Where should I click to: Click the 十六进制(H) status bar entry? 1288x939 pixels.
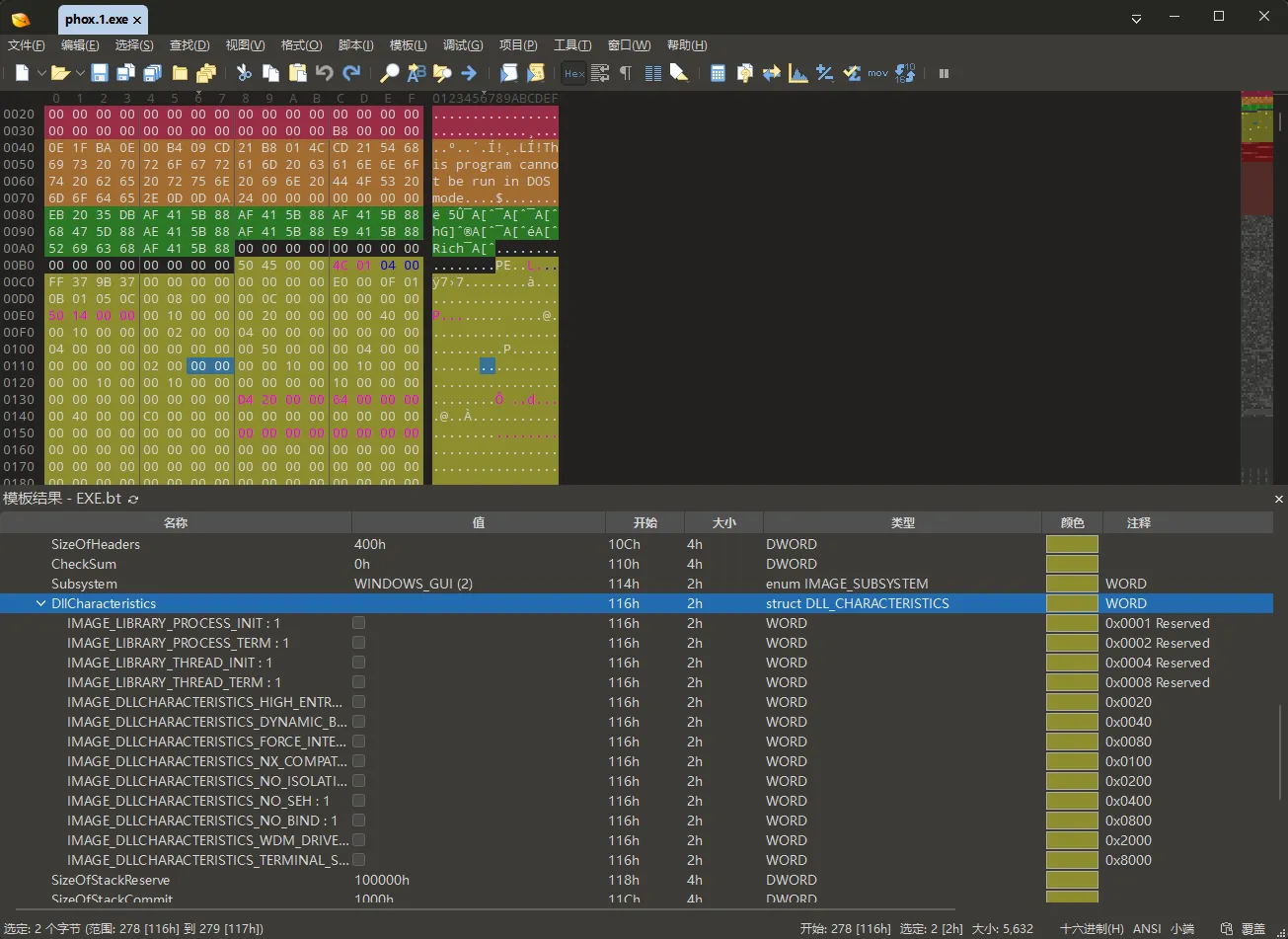click(x=1092, y=929)
